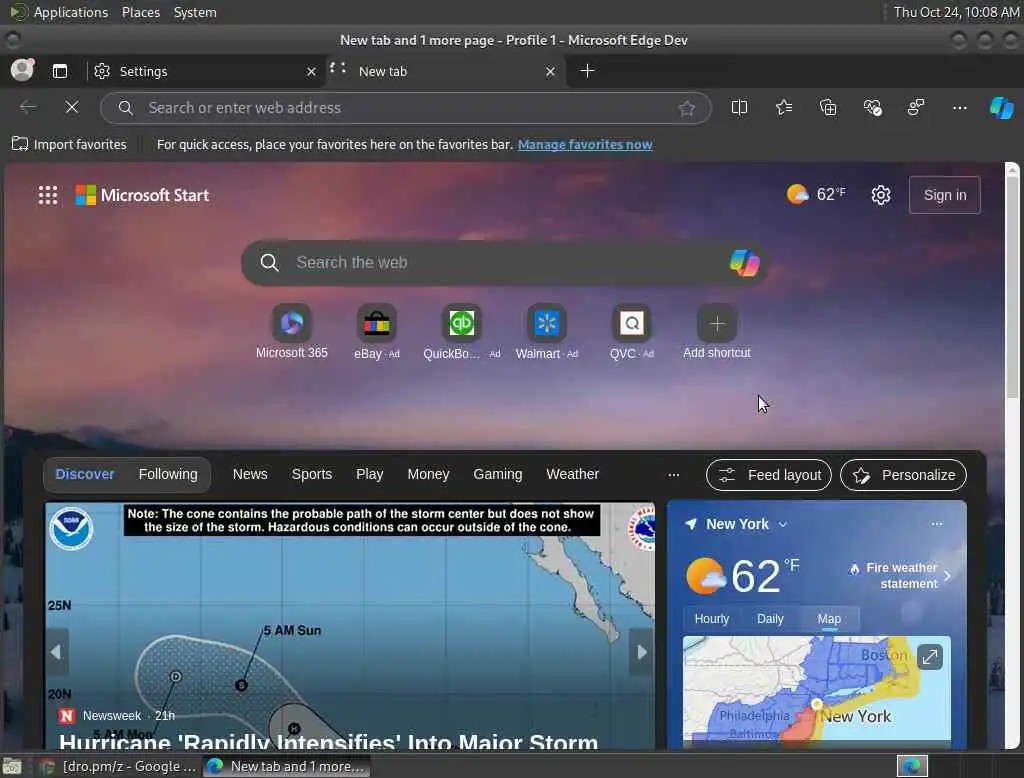Open Fire weather statement alert
1024x778 pixels.
click(x=901, y=575)
